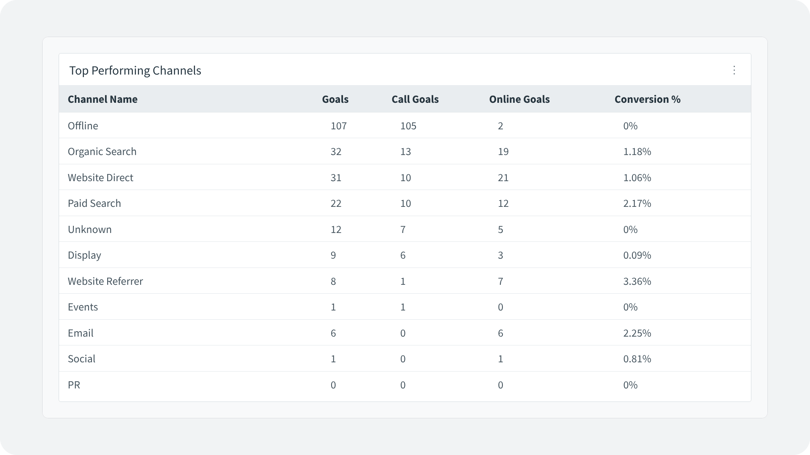Open the widget's three-dot options menu
Screen dimensions: 810x455
pyautogui.click(x=734, y=70)
